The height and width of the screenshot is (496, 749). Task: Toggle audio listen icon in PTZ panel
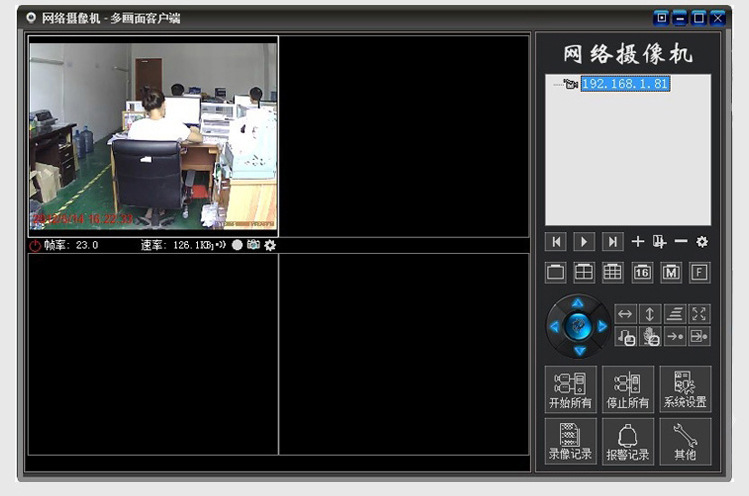tap(626, 338)
